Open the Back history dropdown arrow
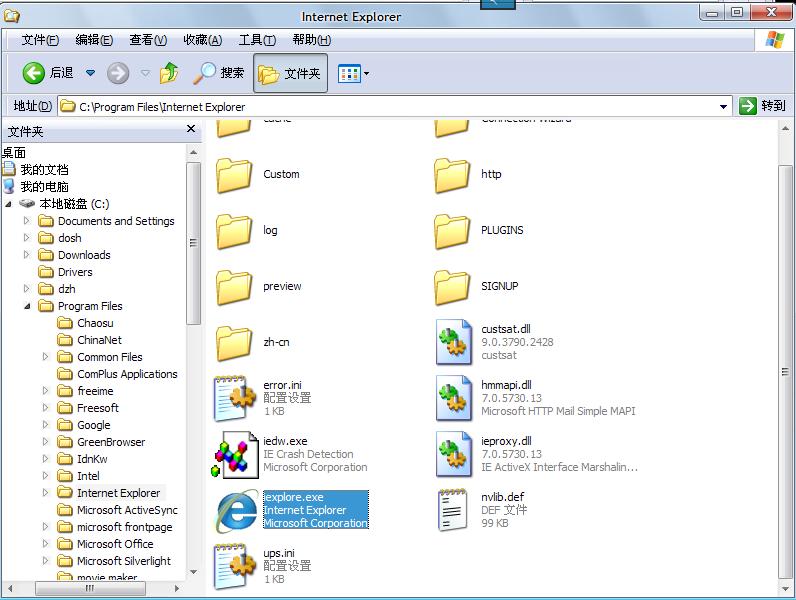Image resolution: width=796 pixels, height=600 pixels. click(x=90, y=73)
